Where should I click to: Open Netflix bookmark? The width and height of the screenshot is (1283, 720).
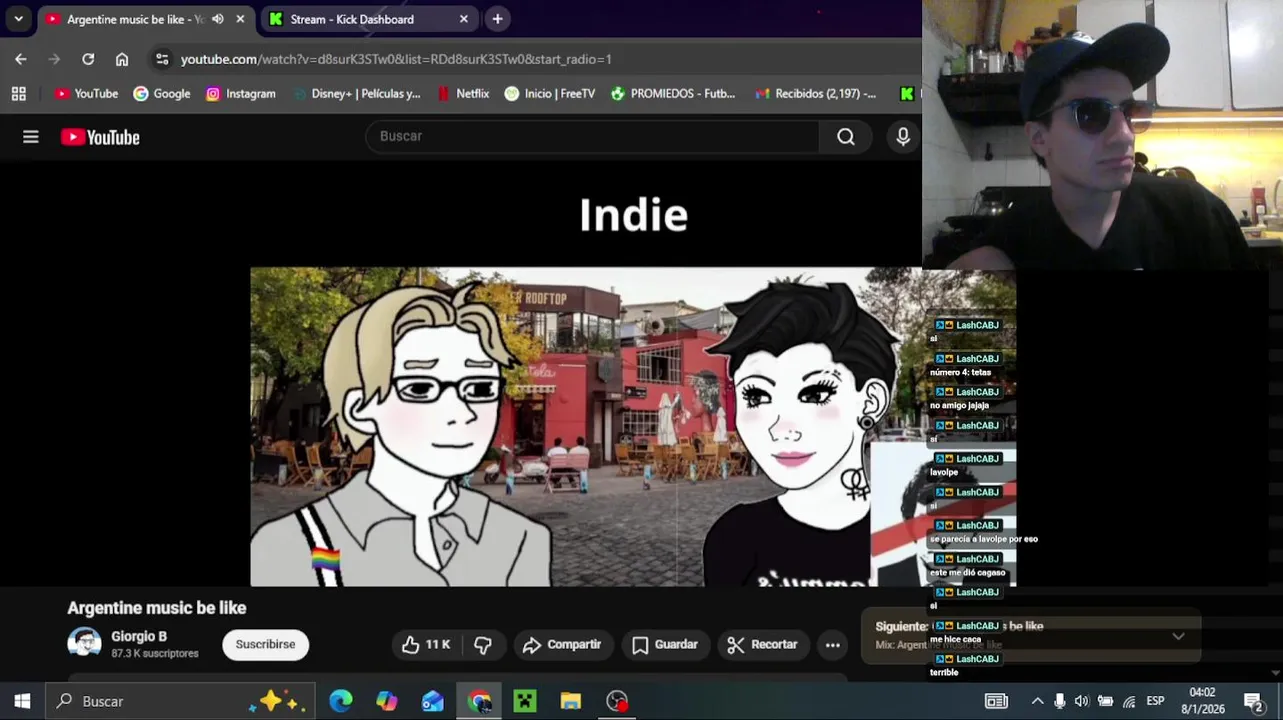coord(463,93)
